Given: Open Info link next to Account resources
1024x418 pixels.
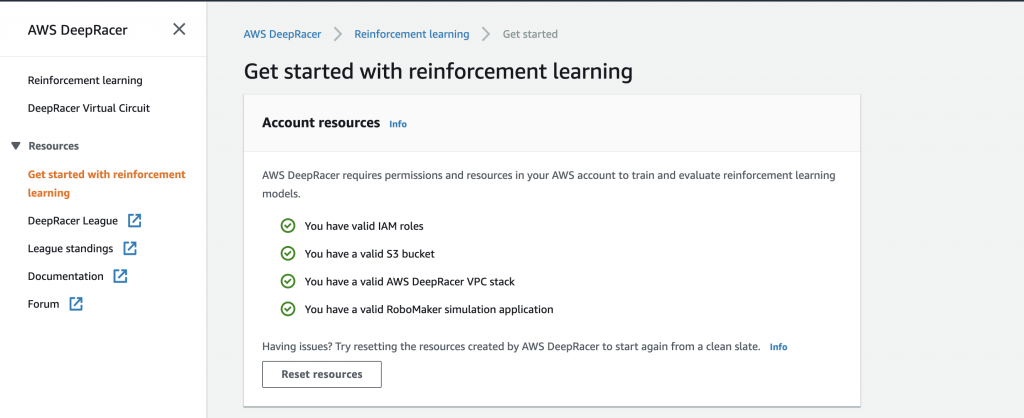Looking at the screenshot, I should pos(398,123).
